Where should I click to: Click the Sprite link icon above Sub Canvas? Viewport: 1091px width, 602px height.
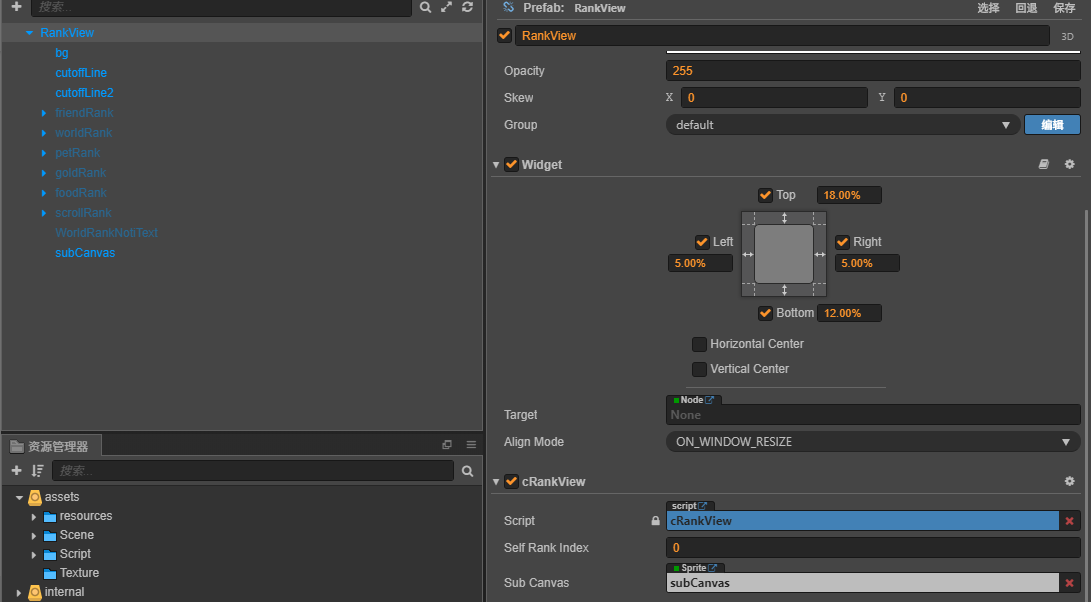tap(712, 568)
